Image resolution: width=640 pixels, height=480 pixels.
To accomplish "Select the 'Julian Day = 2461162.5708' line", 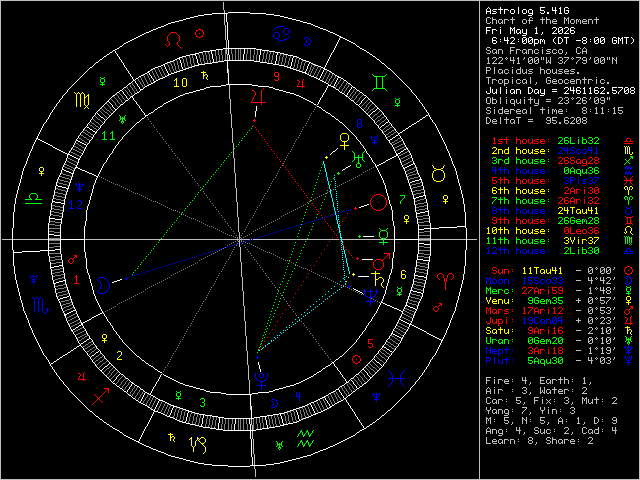I will (560, 91).
